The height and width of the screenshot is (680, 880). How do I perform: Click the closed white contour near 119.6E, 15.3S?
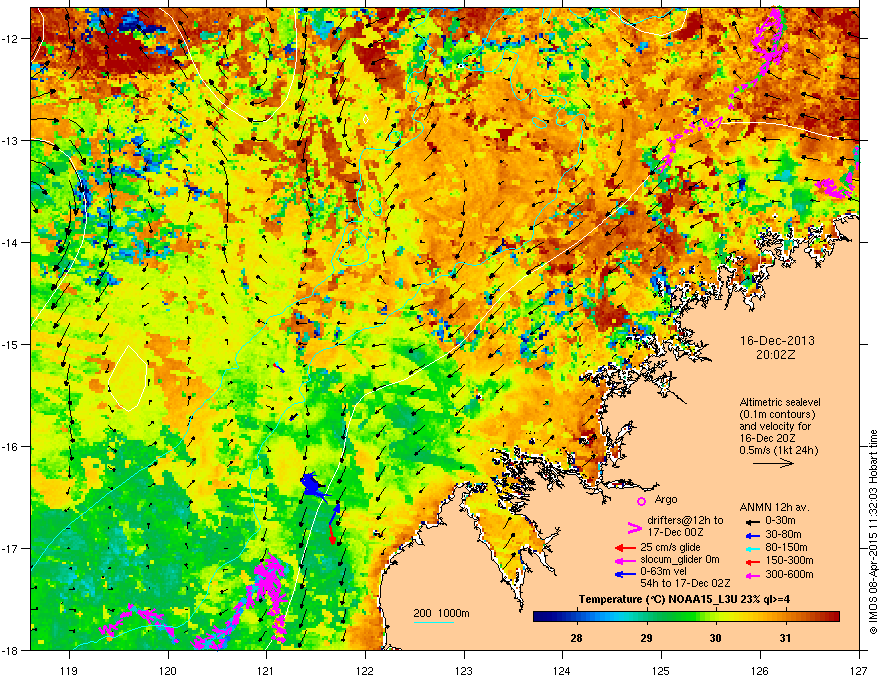pos(128,379)
